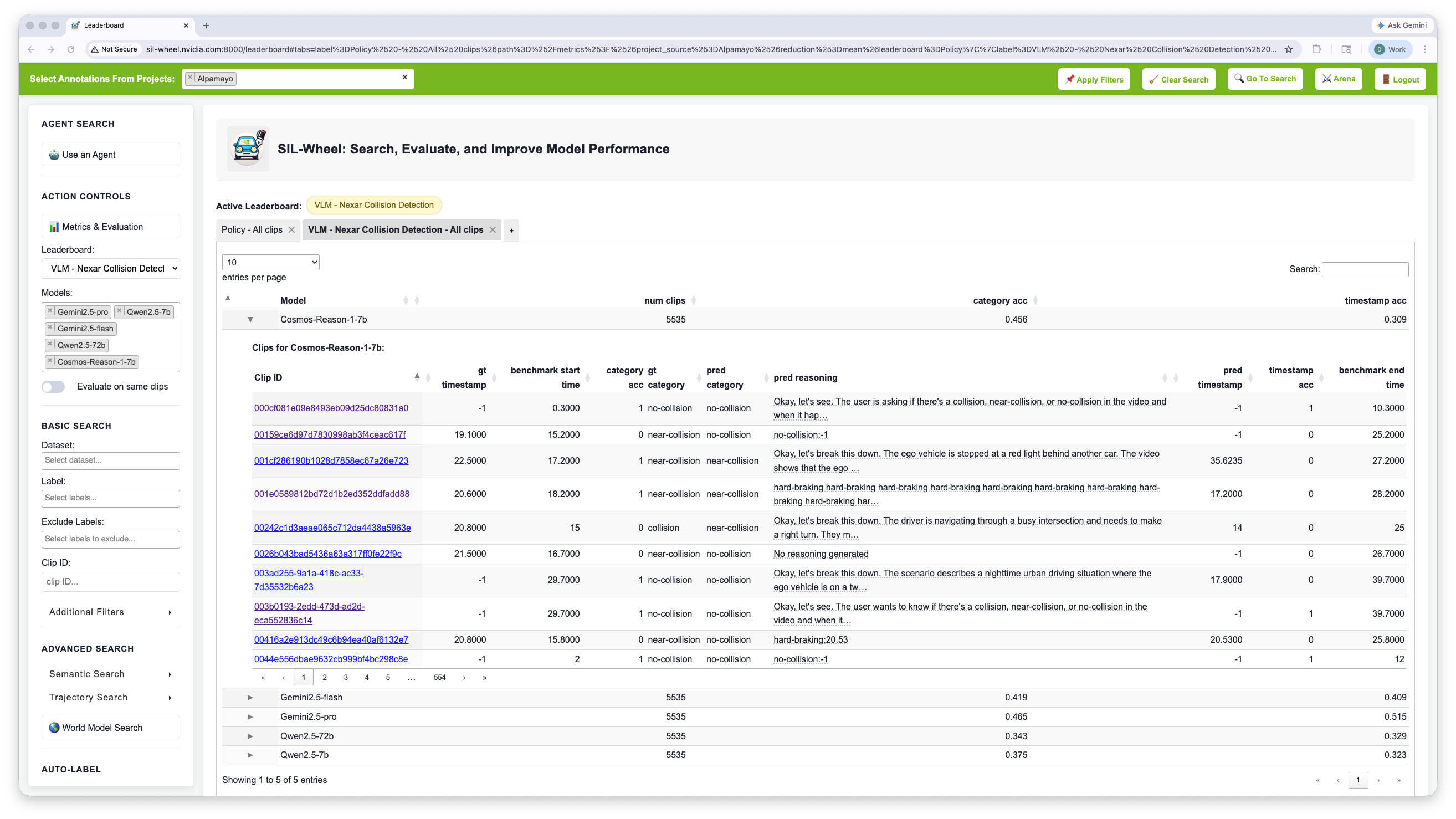The image size is (1456, 819).
Task: Close the Leaderboard browser tab
Action: pyautogui.click(x=186, y=25)
